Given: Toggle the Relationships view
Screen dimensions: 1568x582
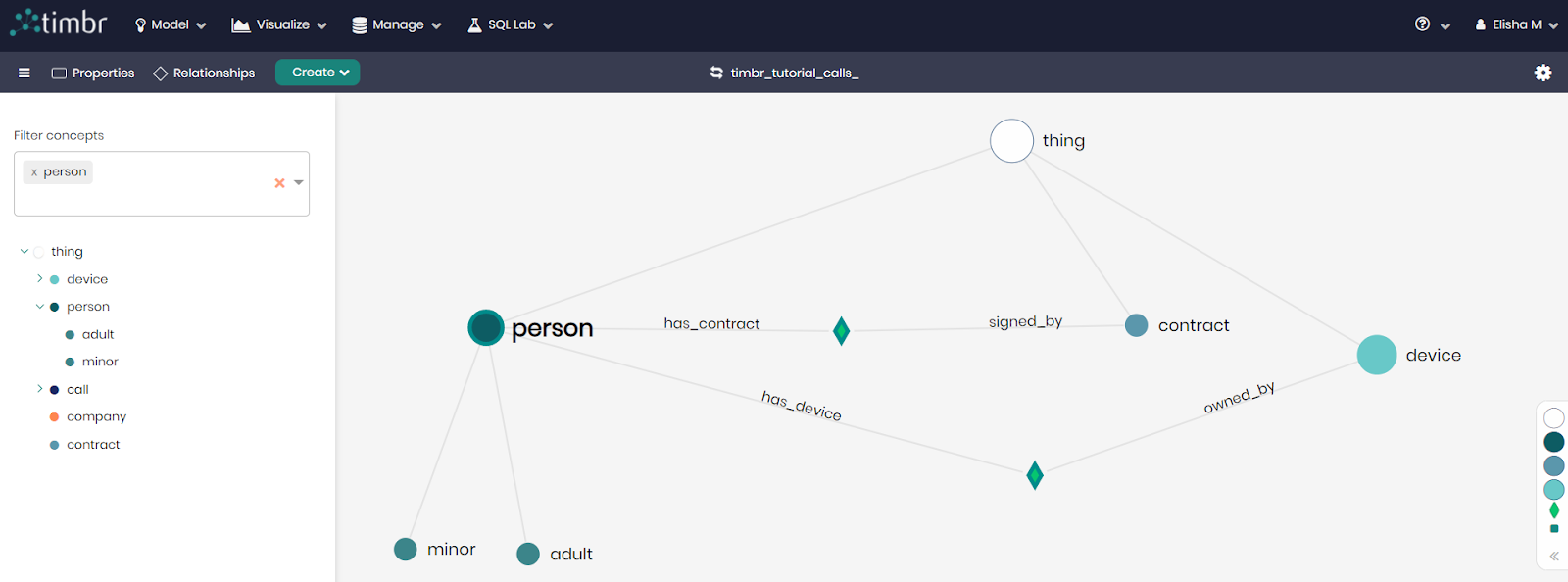Looking at the screenshot, I should (x=204, y=73).
